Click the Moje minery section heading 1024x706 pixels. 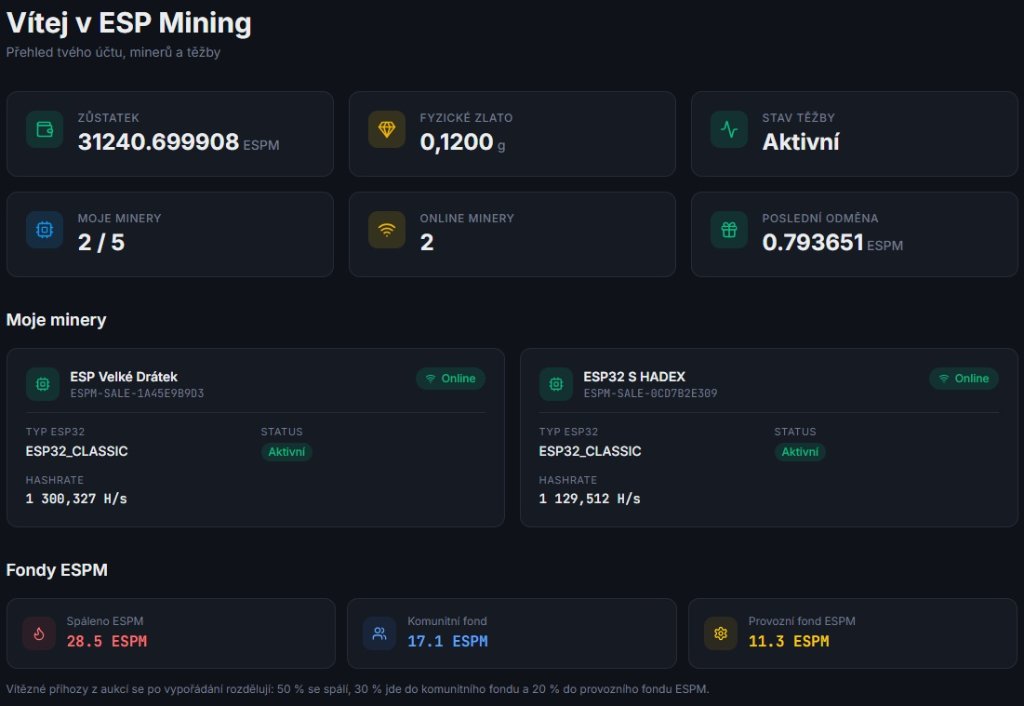(56, 320)
